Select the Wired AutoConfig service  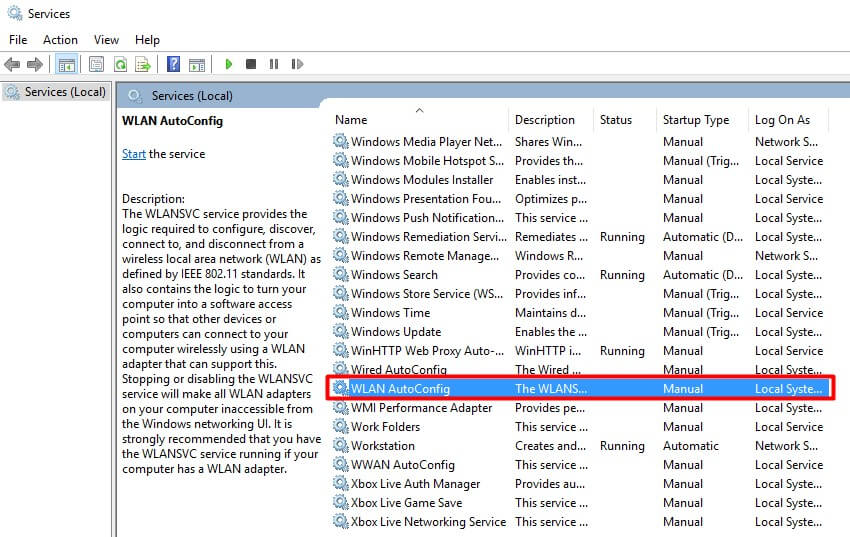(x=579, y=369)
